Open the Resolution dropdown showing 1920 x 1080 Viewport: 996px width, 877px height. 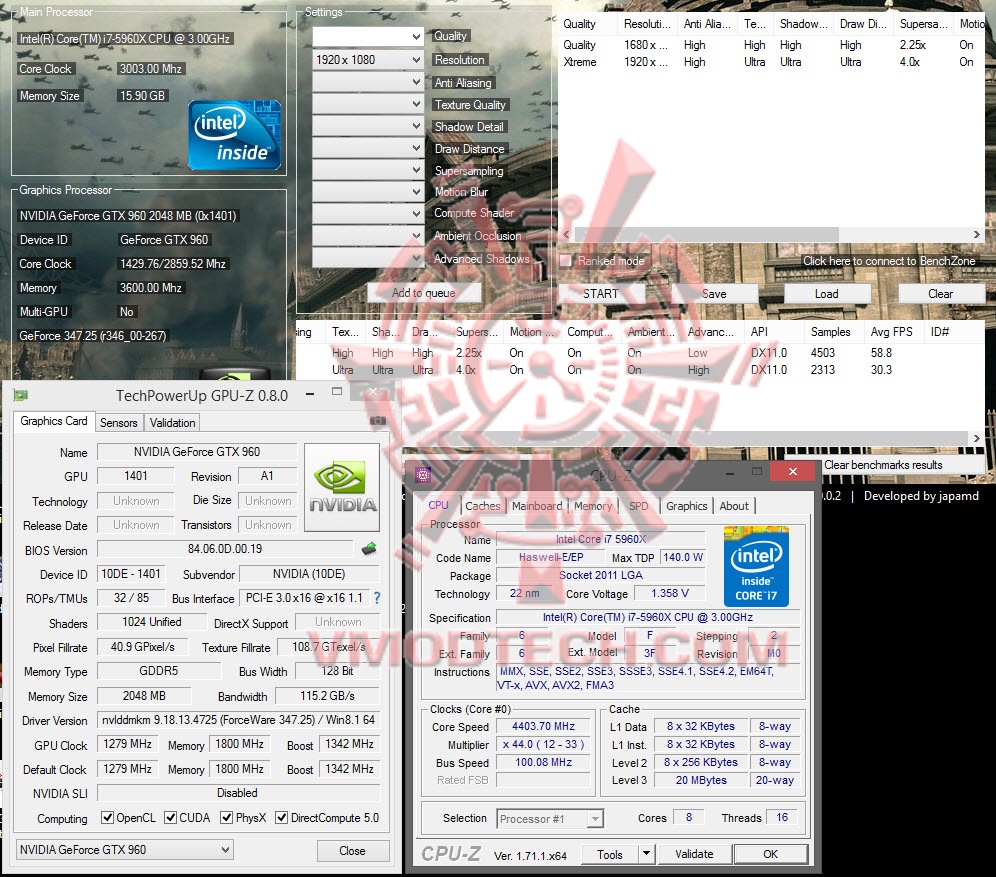[368, 60]
